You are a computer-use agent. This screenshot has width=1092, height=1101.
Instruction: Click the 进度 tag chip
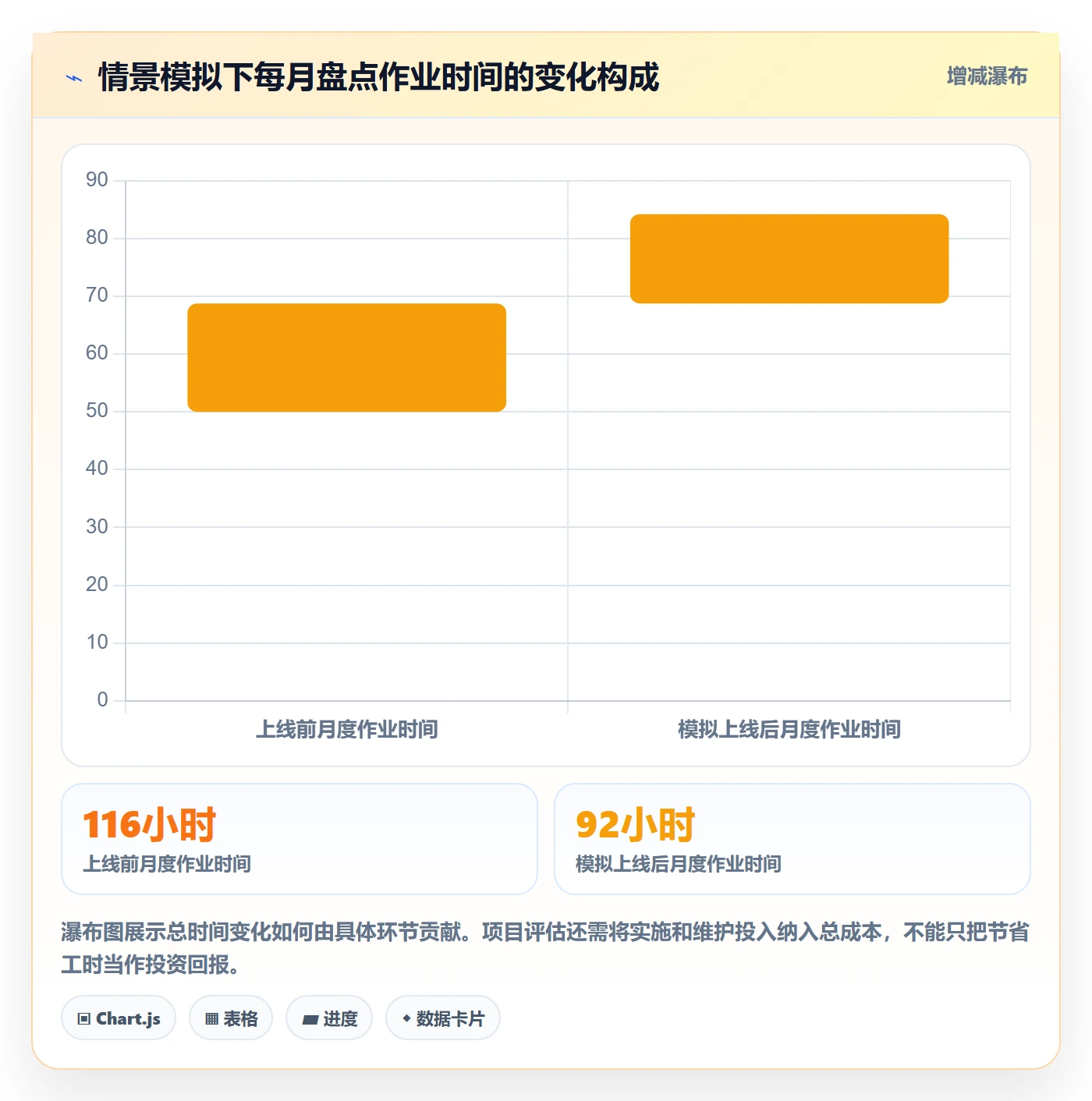(x=329, y=1018)
